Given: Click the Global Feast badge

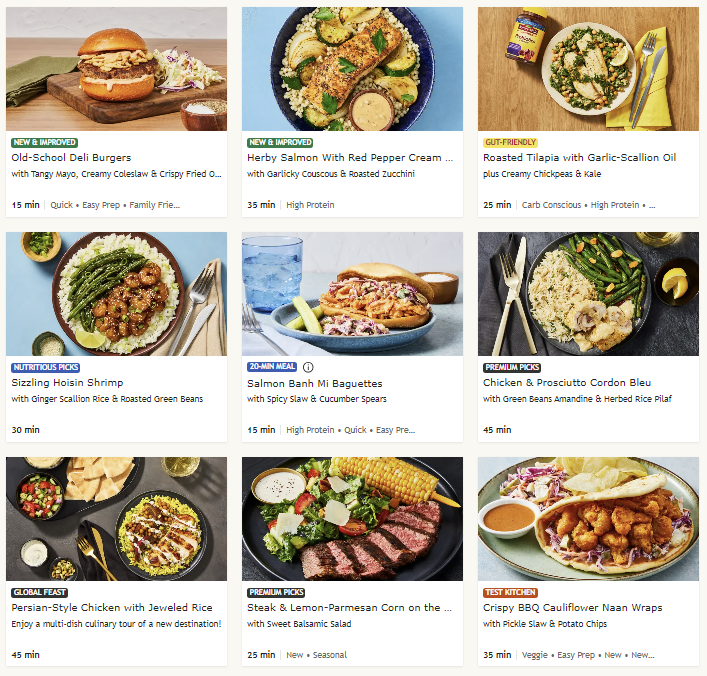Looking at the screenshot, I should (40, 593).
